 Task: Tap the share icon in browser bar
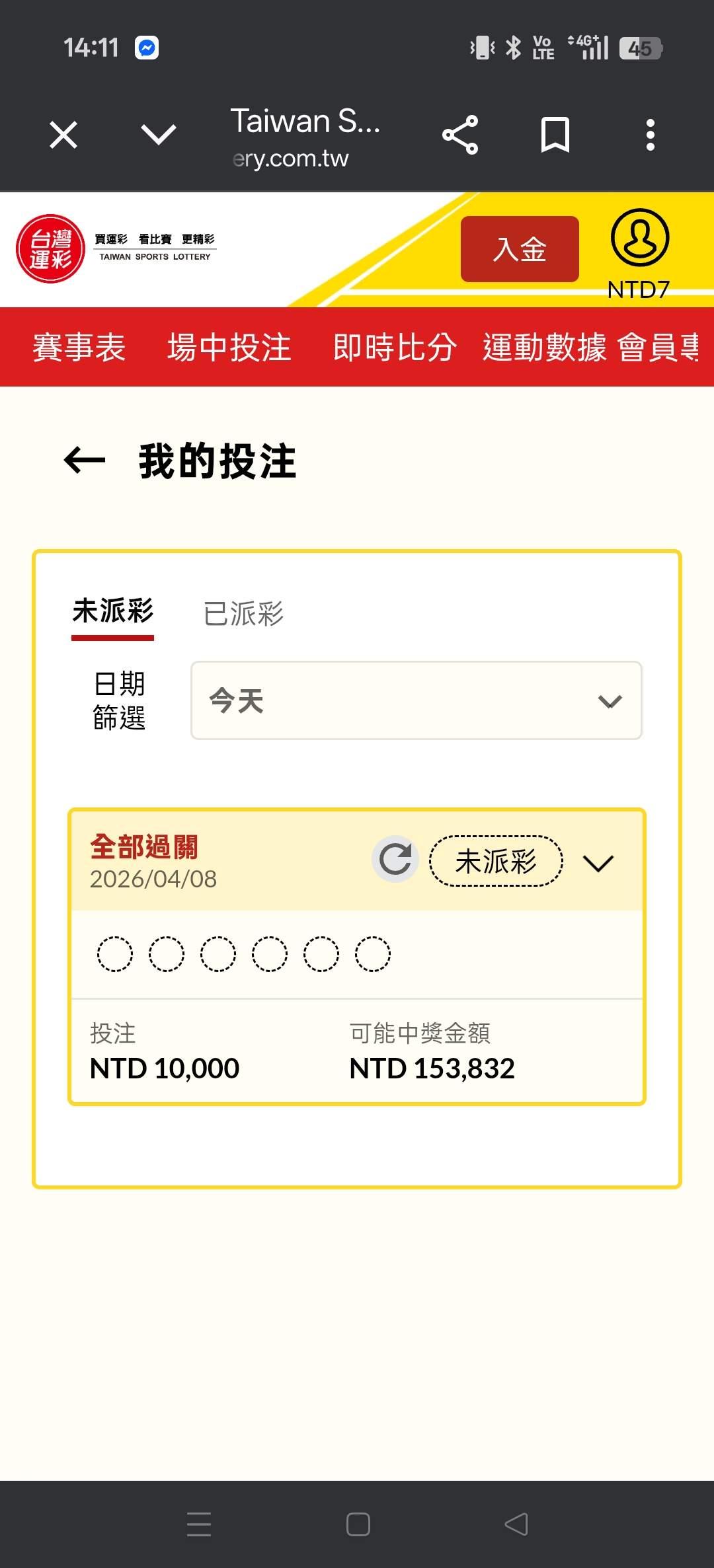460,135
